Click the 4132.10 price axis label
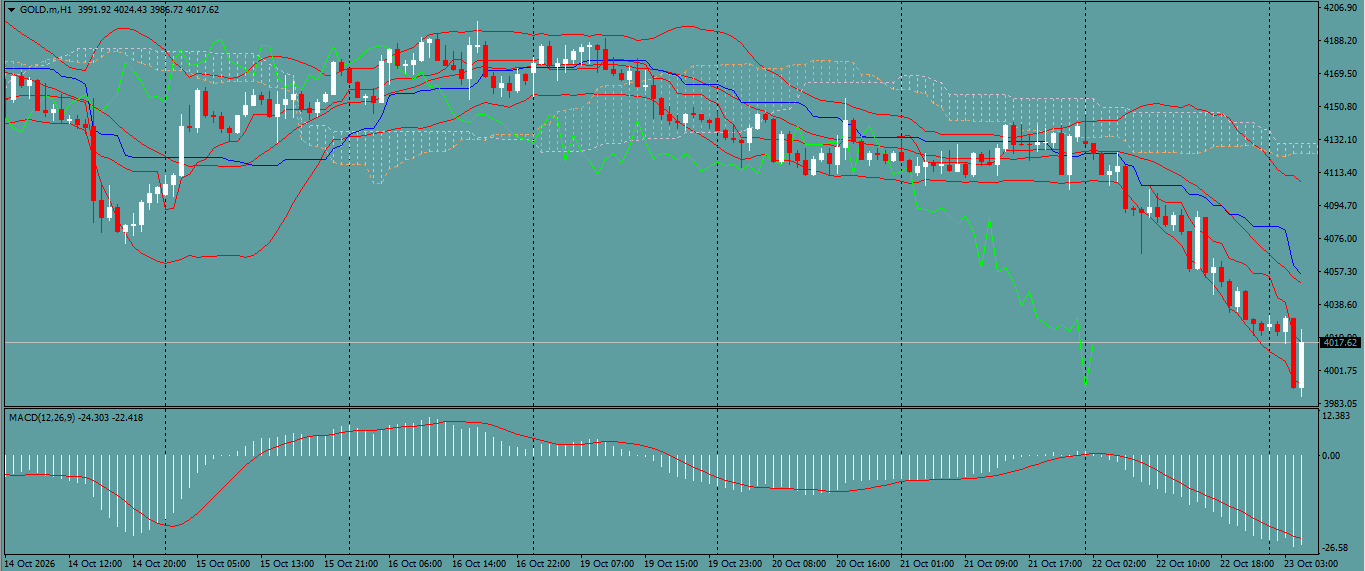 [x=1339, y=140]
